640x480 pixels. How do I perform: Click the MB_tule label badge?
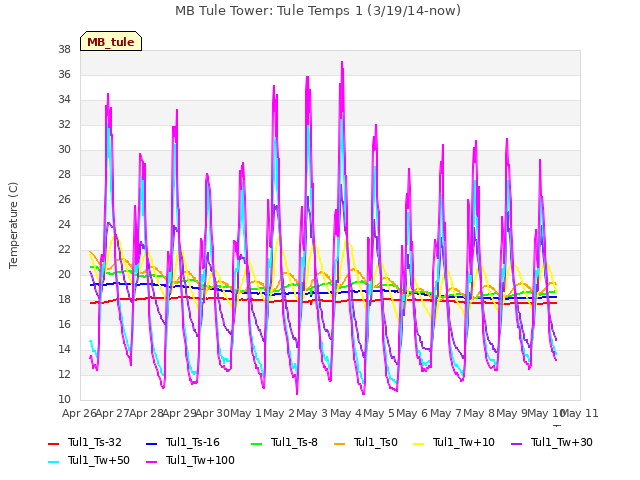(x=111, y=42)
